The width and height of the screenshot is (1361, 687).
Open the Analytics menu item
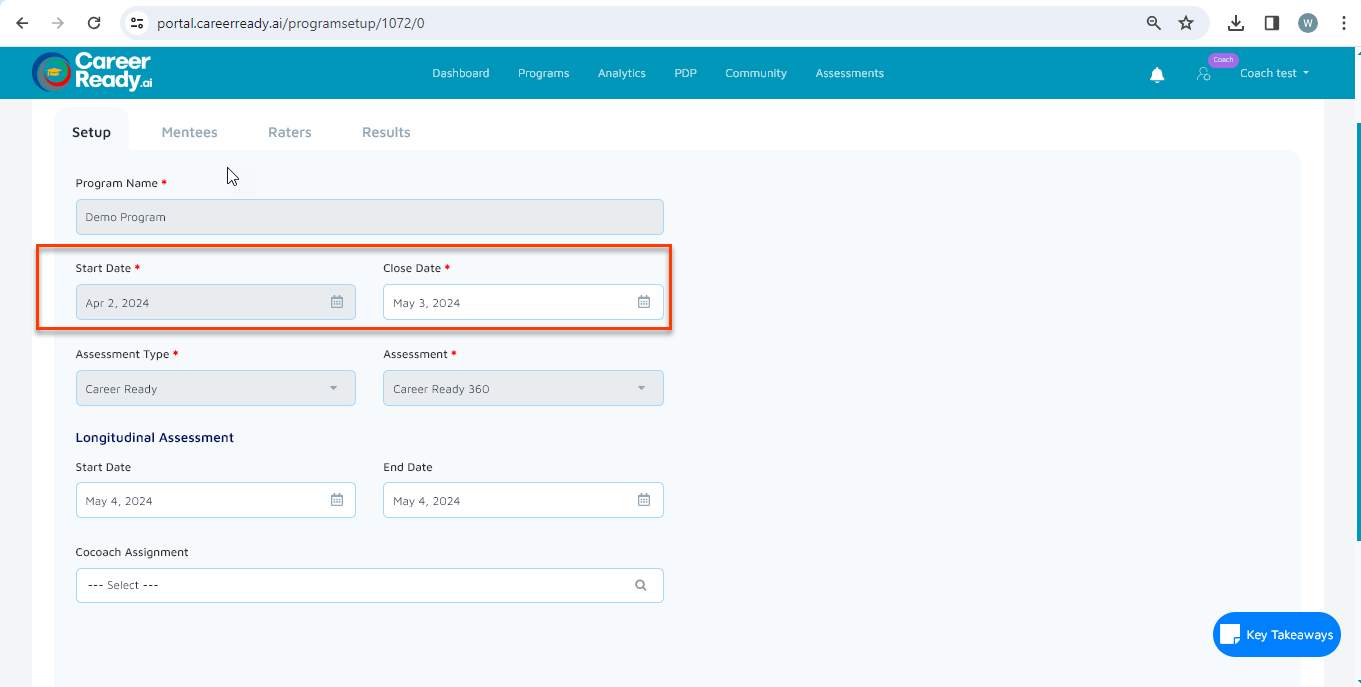point(621,73)
